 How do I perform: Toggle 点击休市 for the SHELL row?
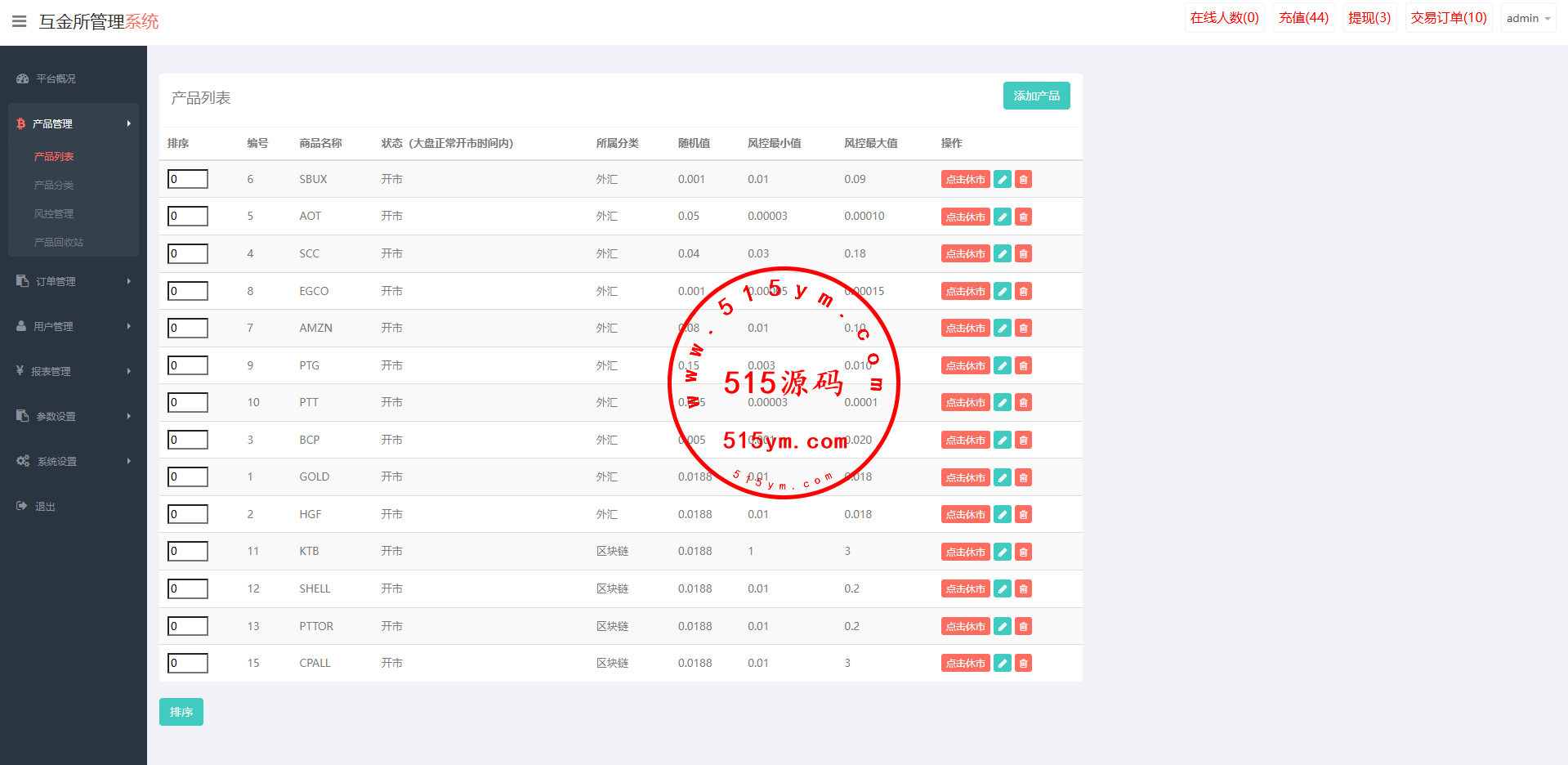(965, 589)
